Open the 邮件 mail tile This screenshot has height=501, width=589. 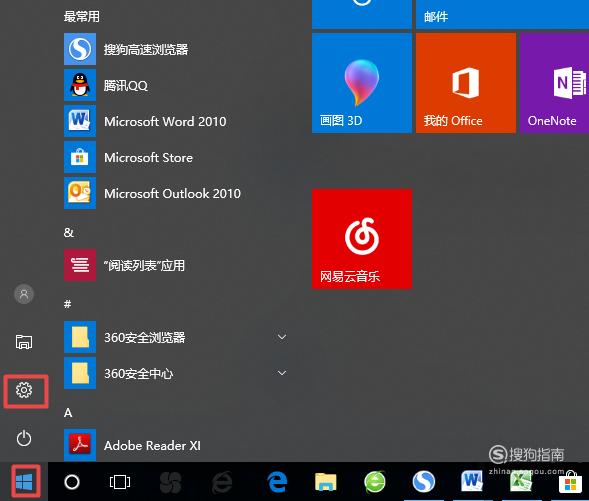point(502,14)
